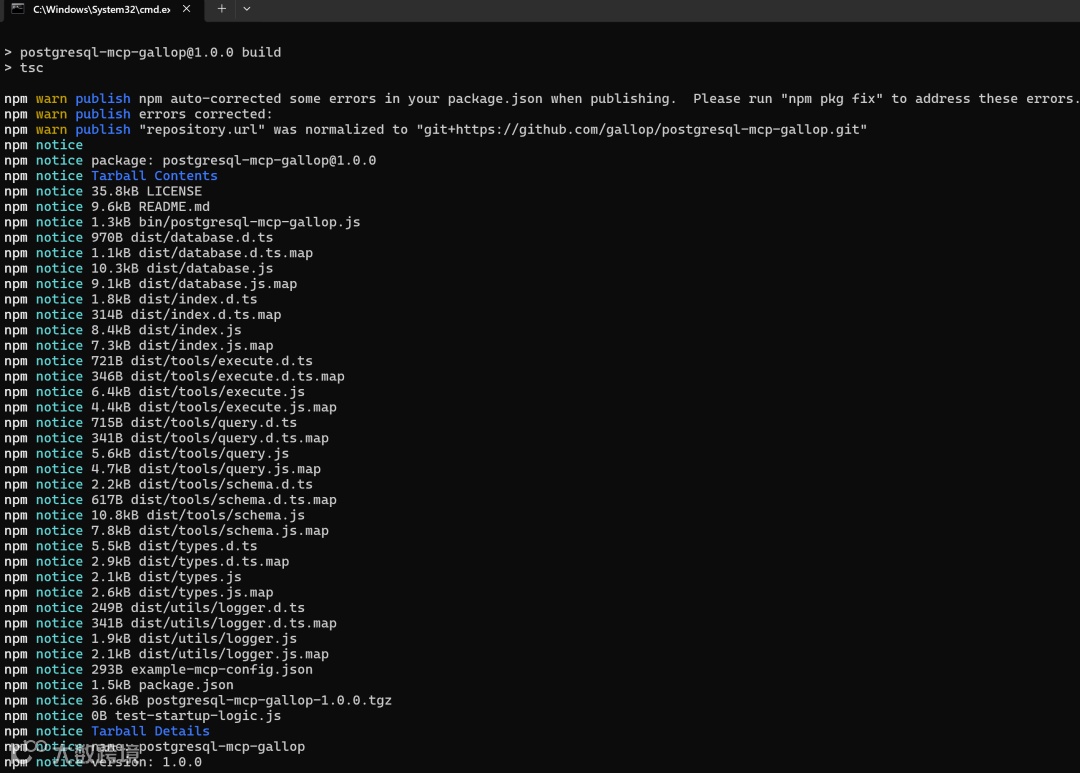1080x773 pixels.
Task: Click the 'dist/tools/schema.js.map' entry
Action: click(233, 531)
